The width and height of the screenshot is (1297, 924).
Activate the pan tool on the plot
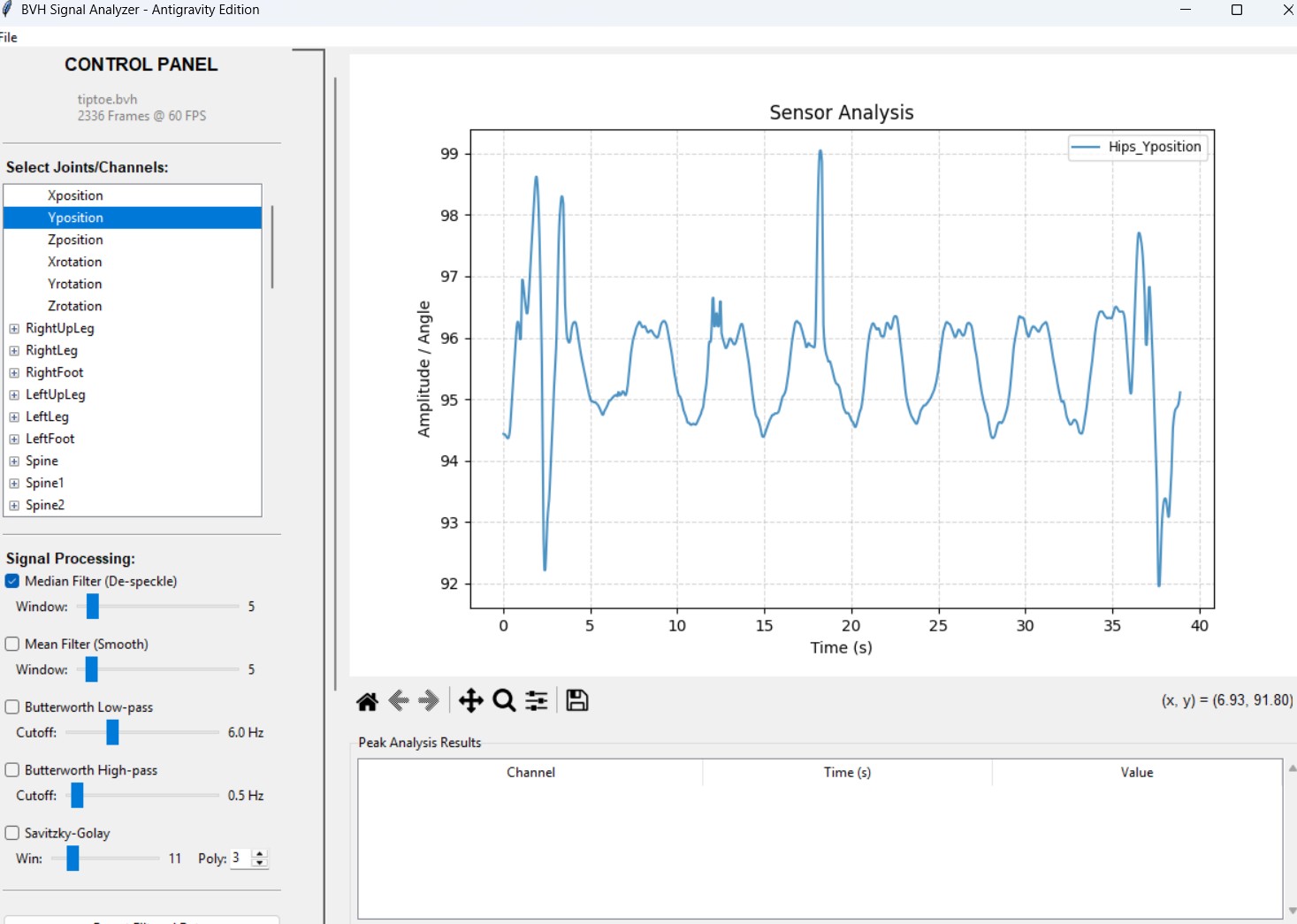click(x=471, y=700)
